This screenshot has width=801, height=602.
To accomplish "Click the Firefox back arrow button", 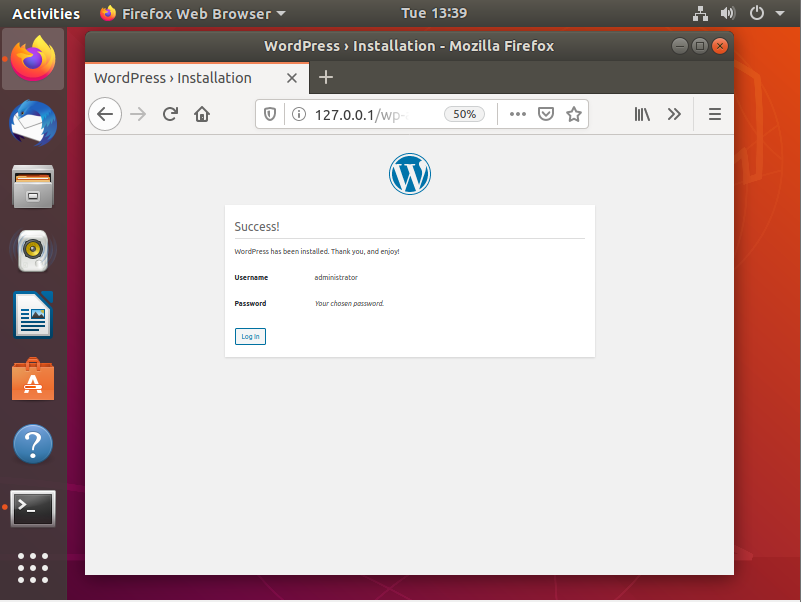I will click(x=105, y=114).
